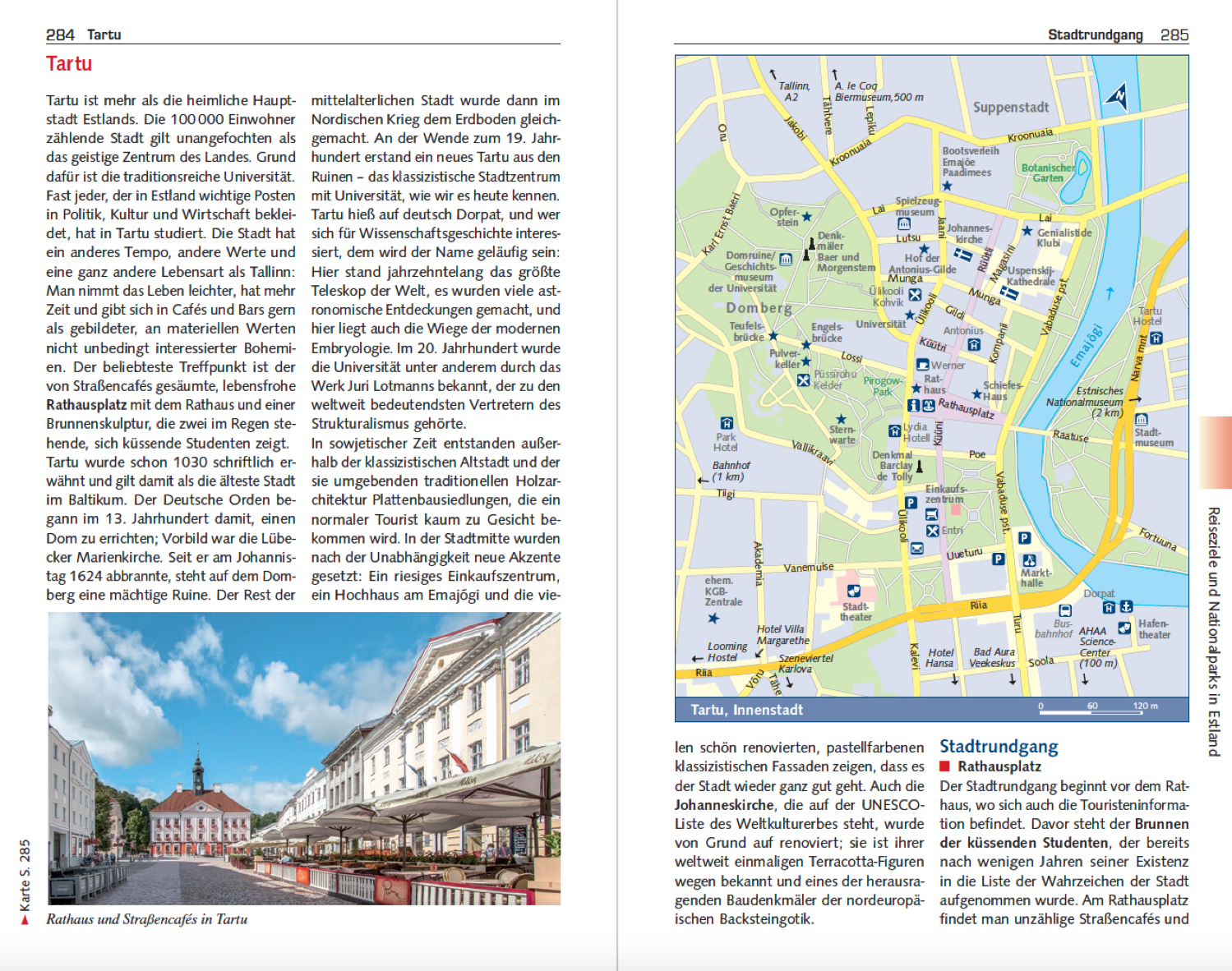
Task: Click the bold 'Brunnen der küssenden Studenten' phrase
Action: point(1064,833)
